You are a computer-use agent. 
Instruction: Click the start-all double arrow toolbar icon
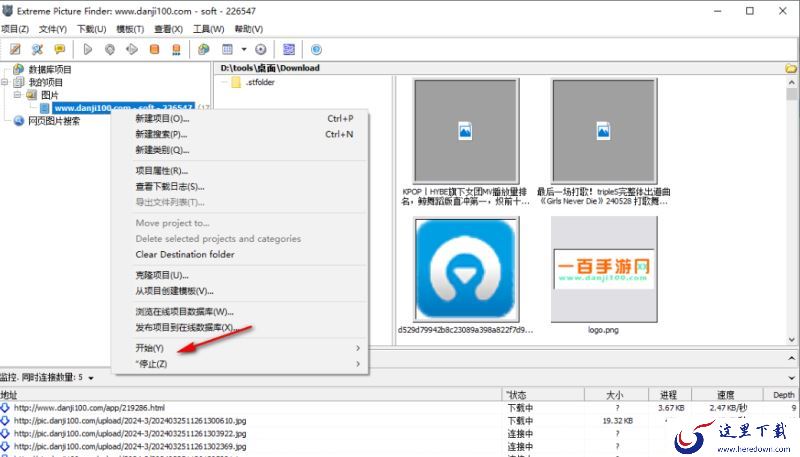click(x=132, y=49)
